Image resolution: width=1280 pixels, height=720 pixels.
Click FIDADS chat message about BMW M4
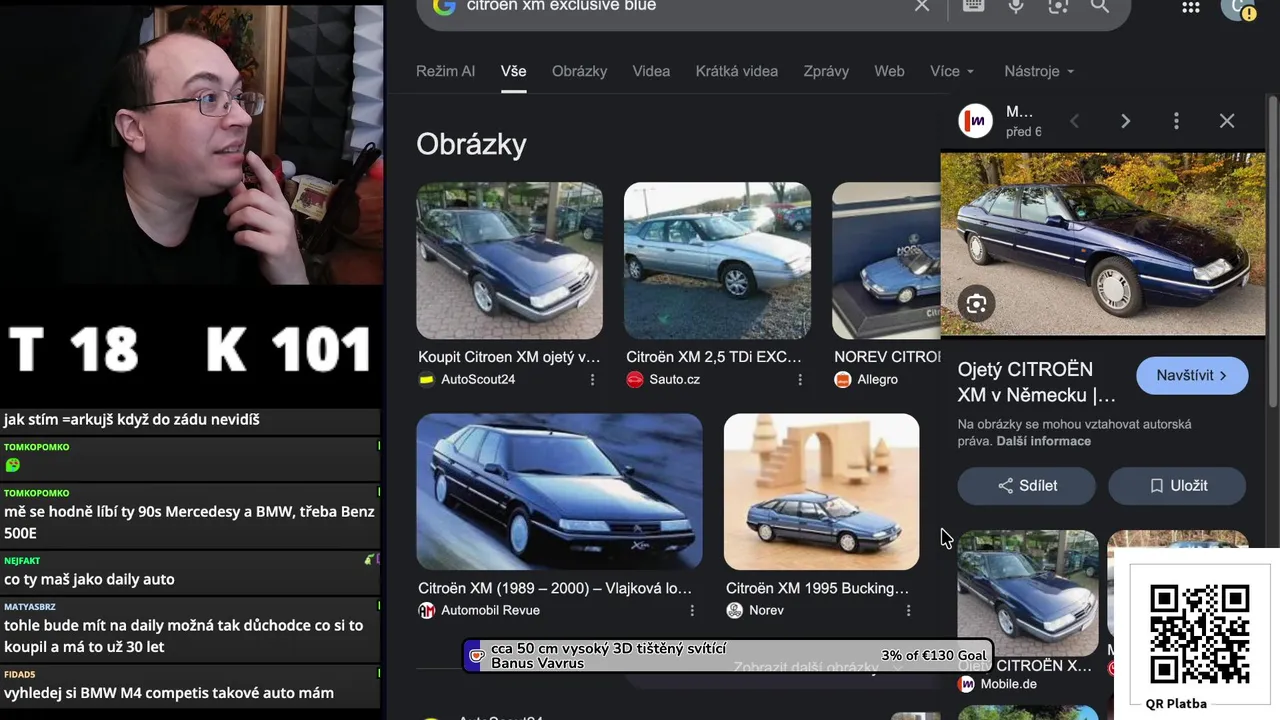[168, 693]
